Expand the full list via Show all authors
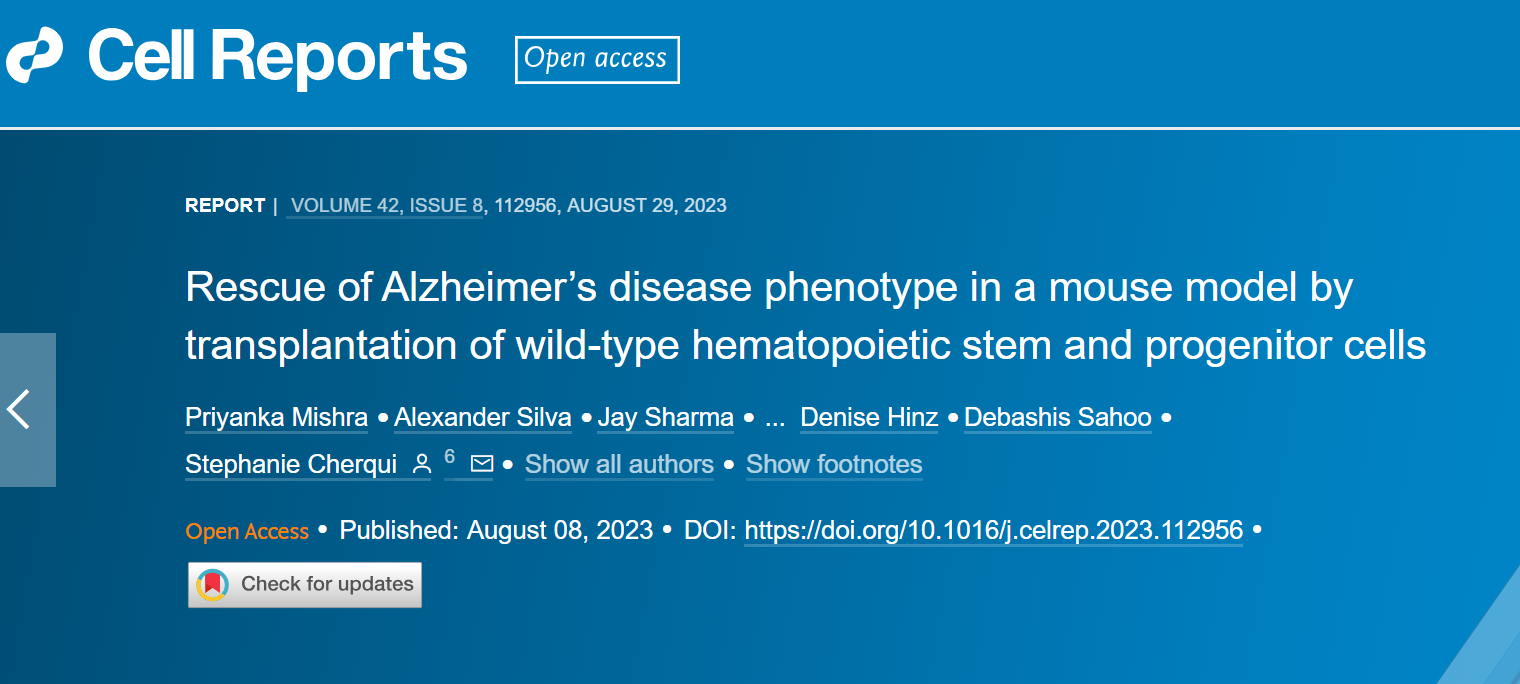The height and width of the screenshot is (684, 1520). (619, 464)
